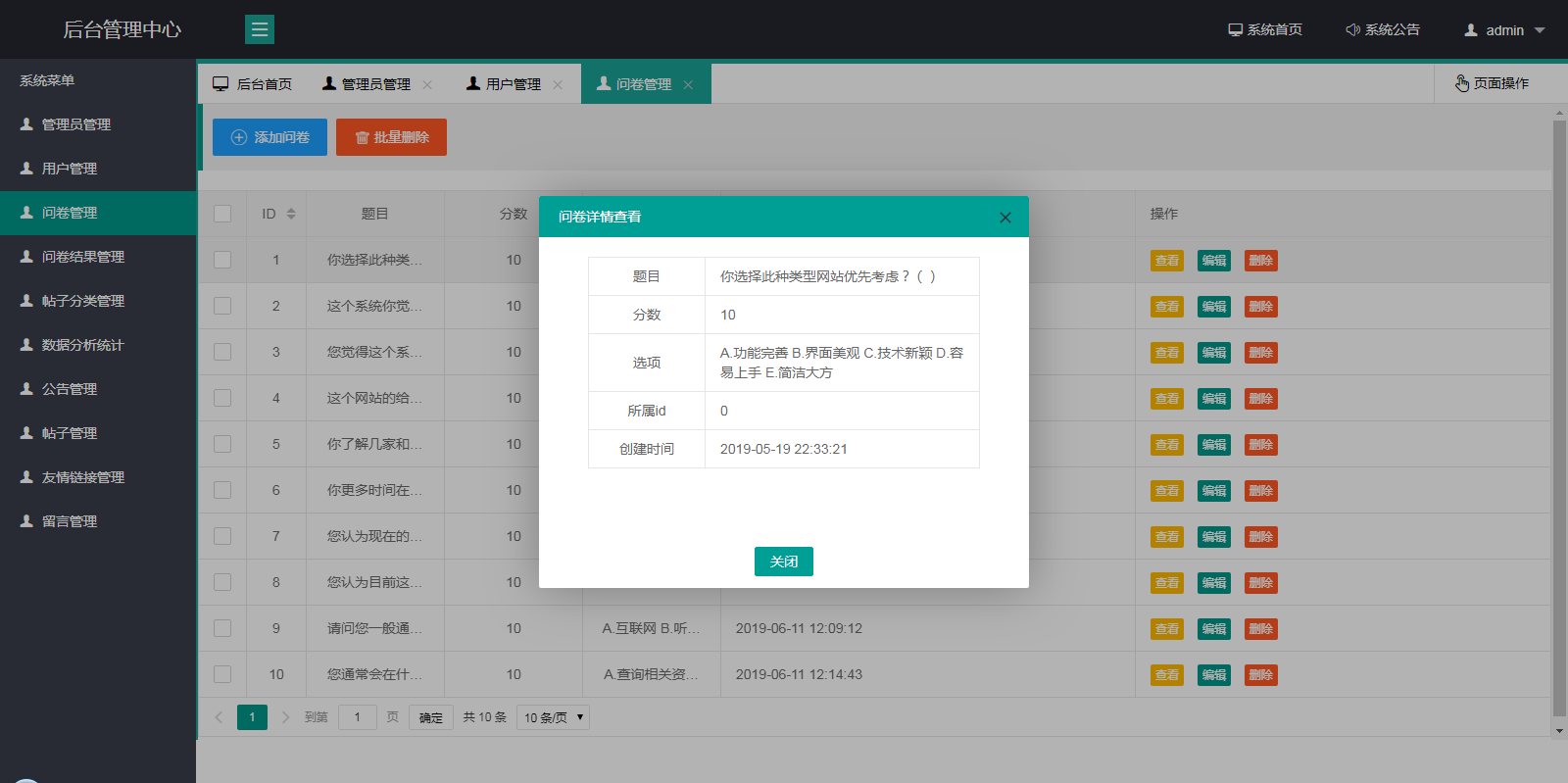Open 友情链接管理 in the sidebar
Image resolution: width=1568 pixels, height=783 pixels.
coord(98,477)
